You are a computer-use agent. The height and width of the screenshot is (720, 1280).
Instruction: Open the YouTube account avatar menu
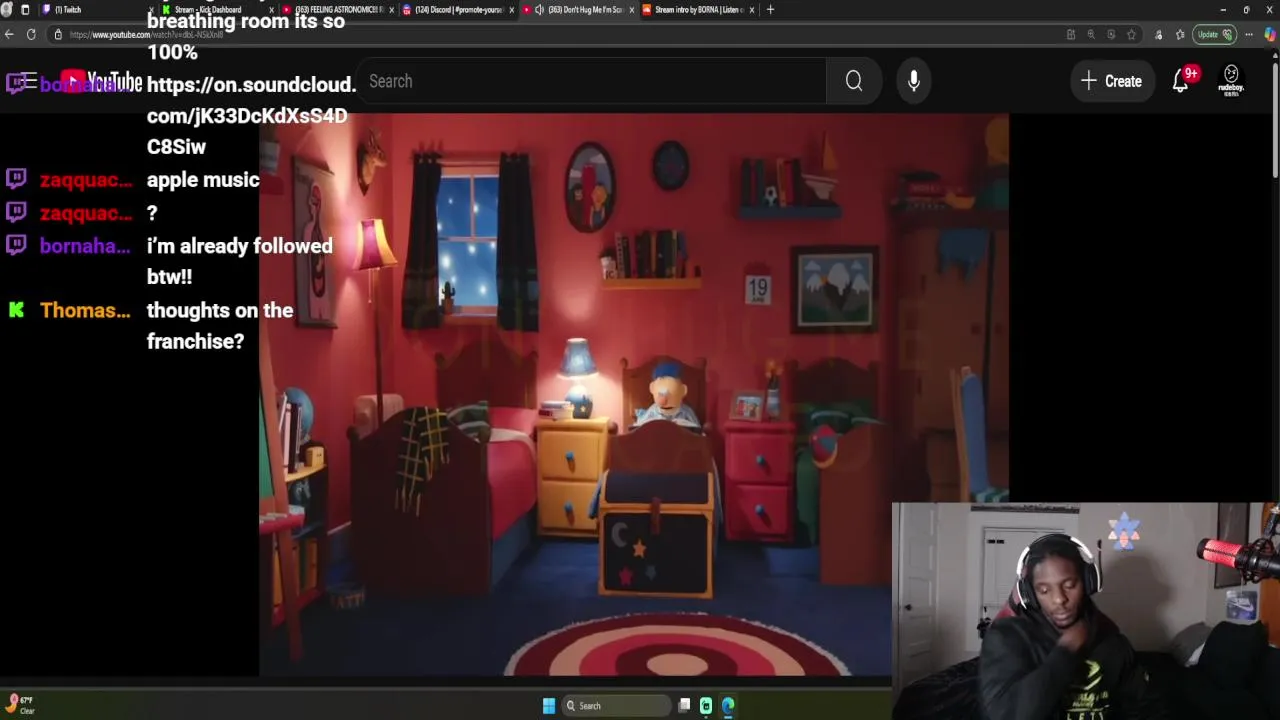(x=1231, y=81)
